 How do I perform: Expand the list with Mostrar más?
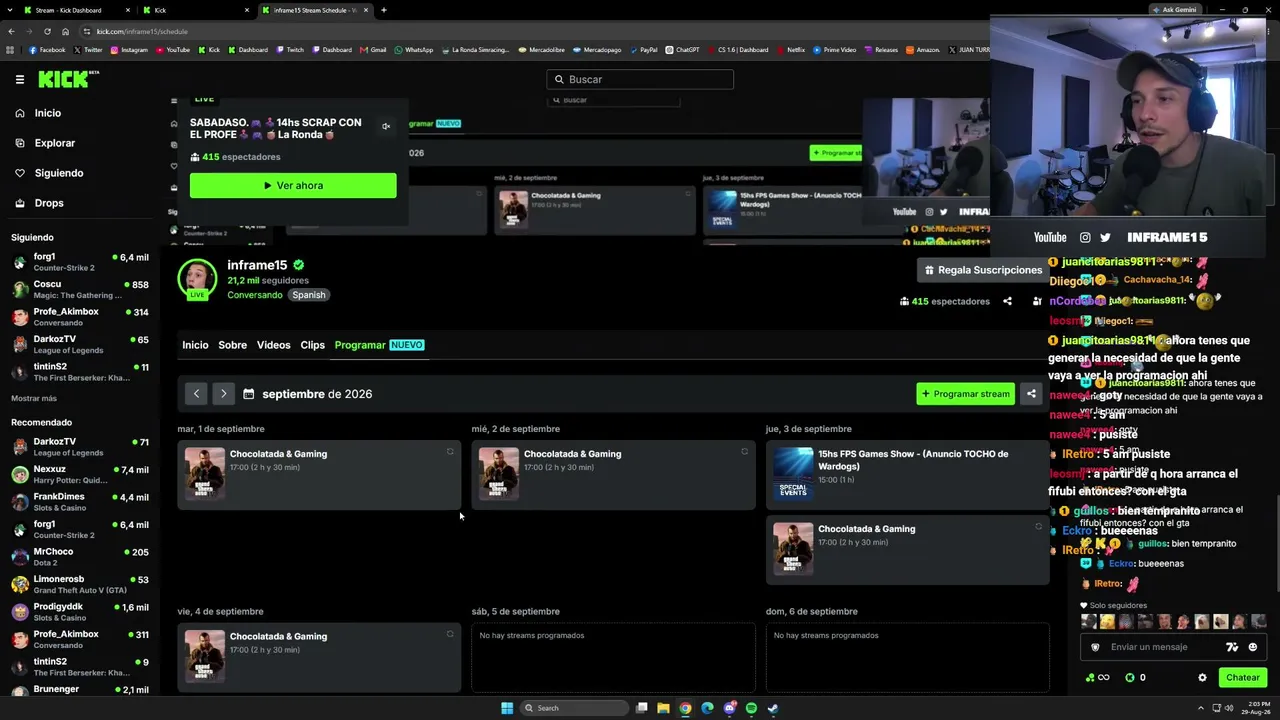(34, 398)
